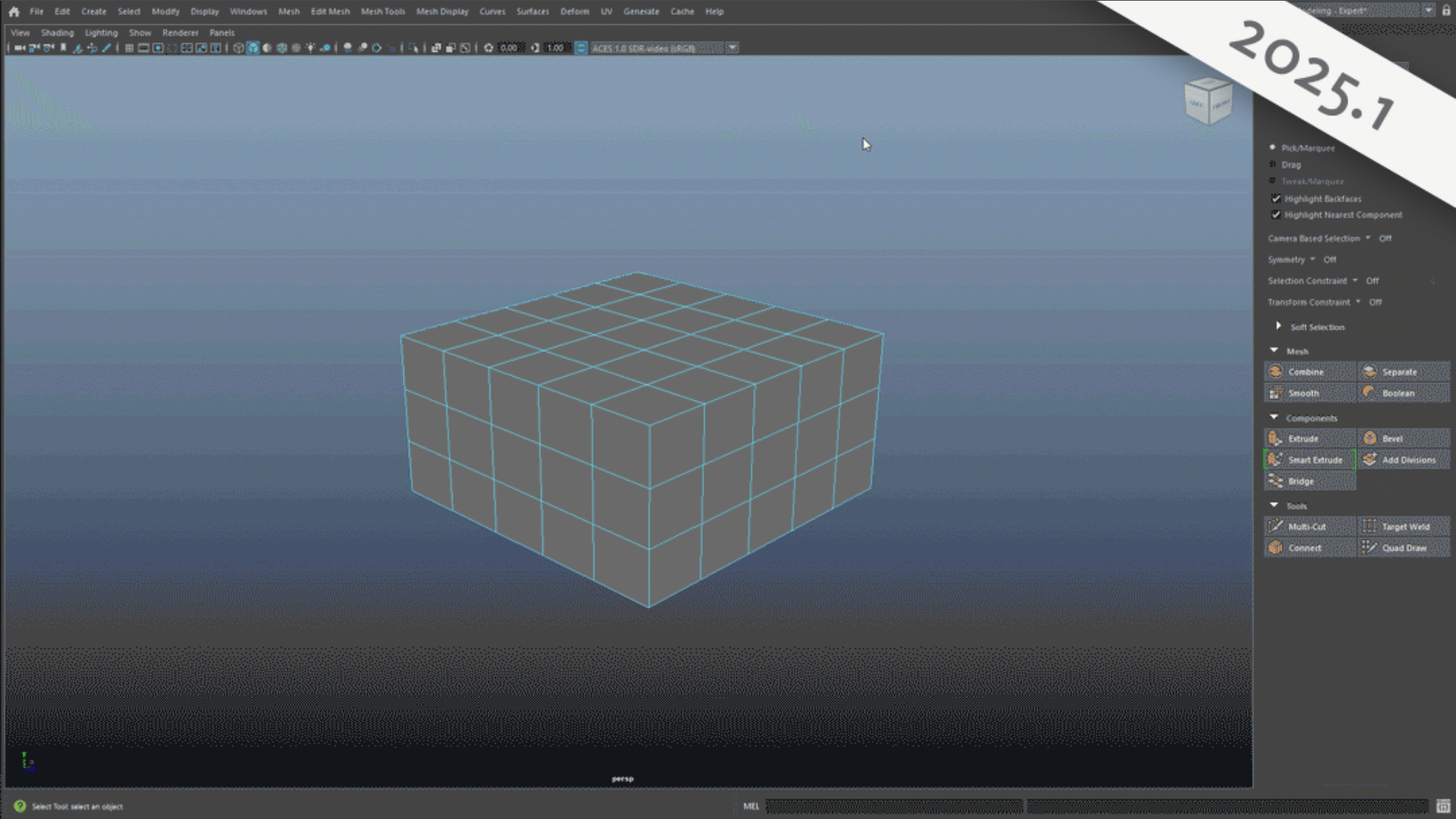Open the Symmetry dropdown
Screen dimensions: 1456x819
1313,259
